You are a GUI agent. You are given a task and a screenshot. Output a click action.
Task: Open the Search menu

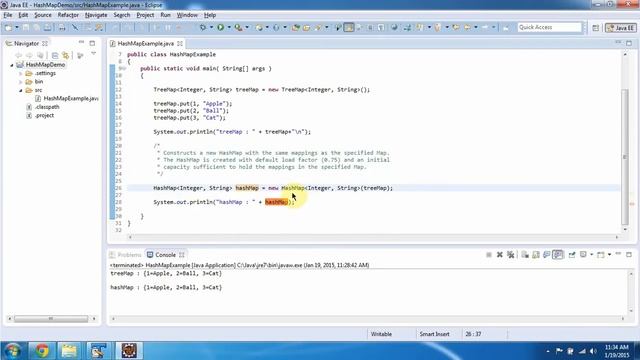tap(122, 15)
